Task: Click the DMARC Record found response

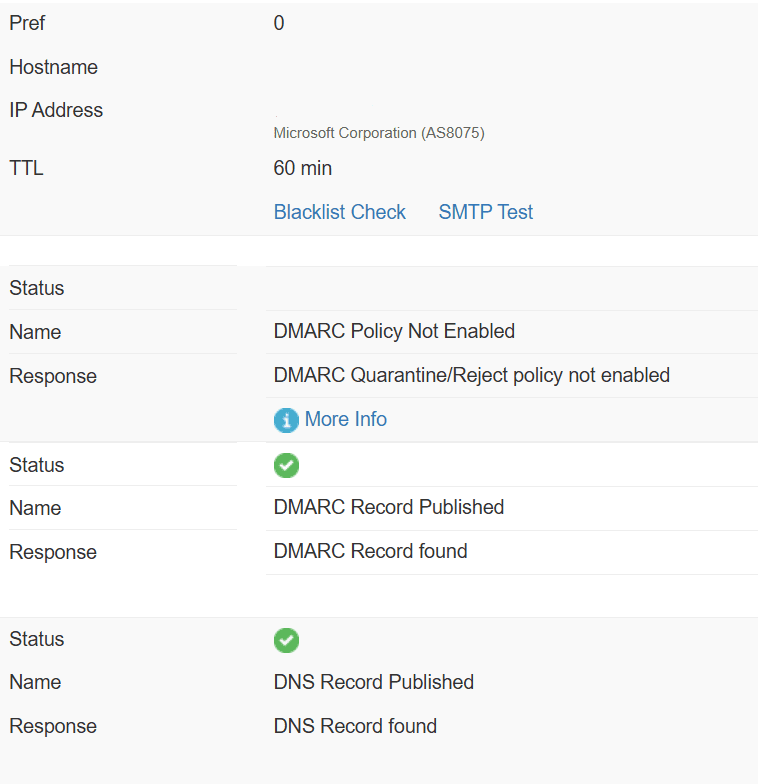Action: 370,551
